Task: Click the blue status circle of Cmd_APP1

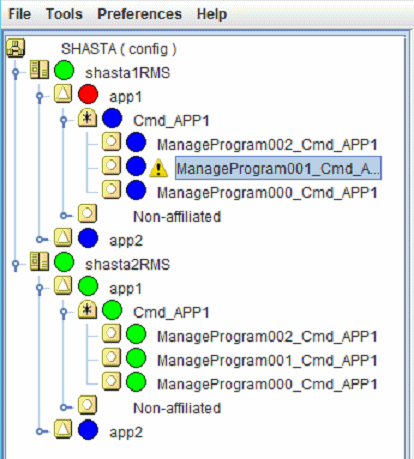Action: tap(112, 118)
